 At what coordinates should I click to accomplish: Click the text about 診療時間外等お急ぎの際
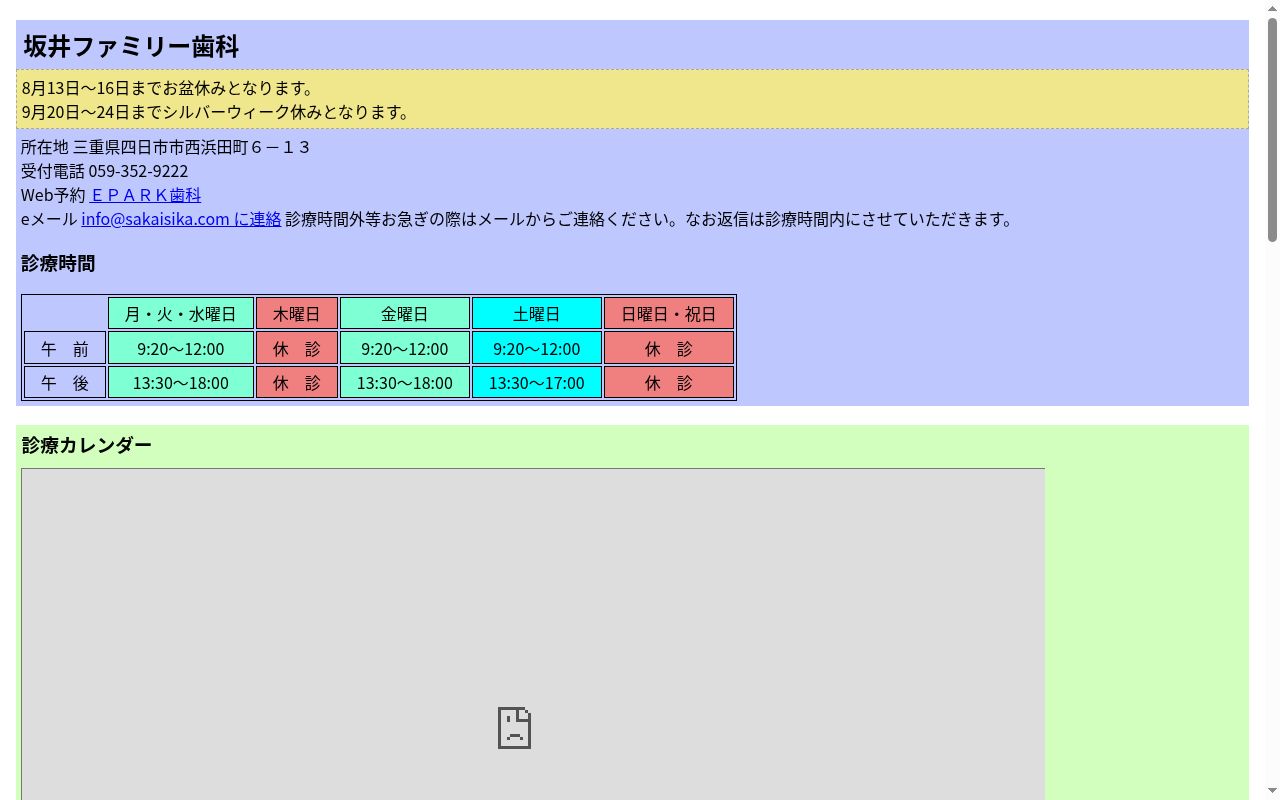(x=650, y=219)
